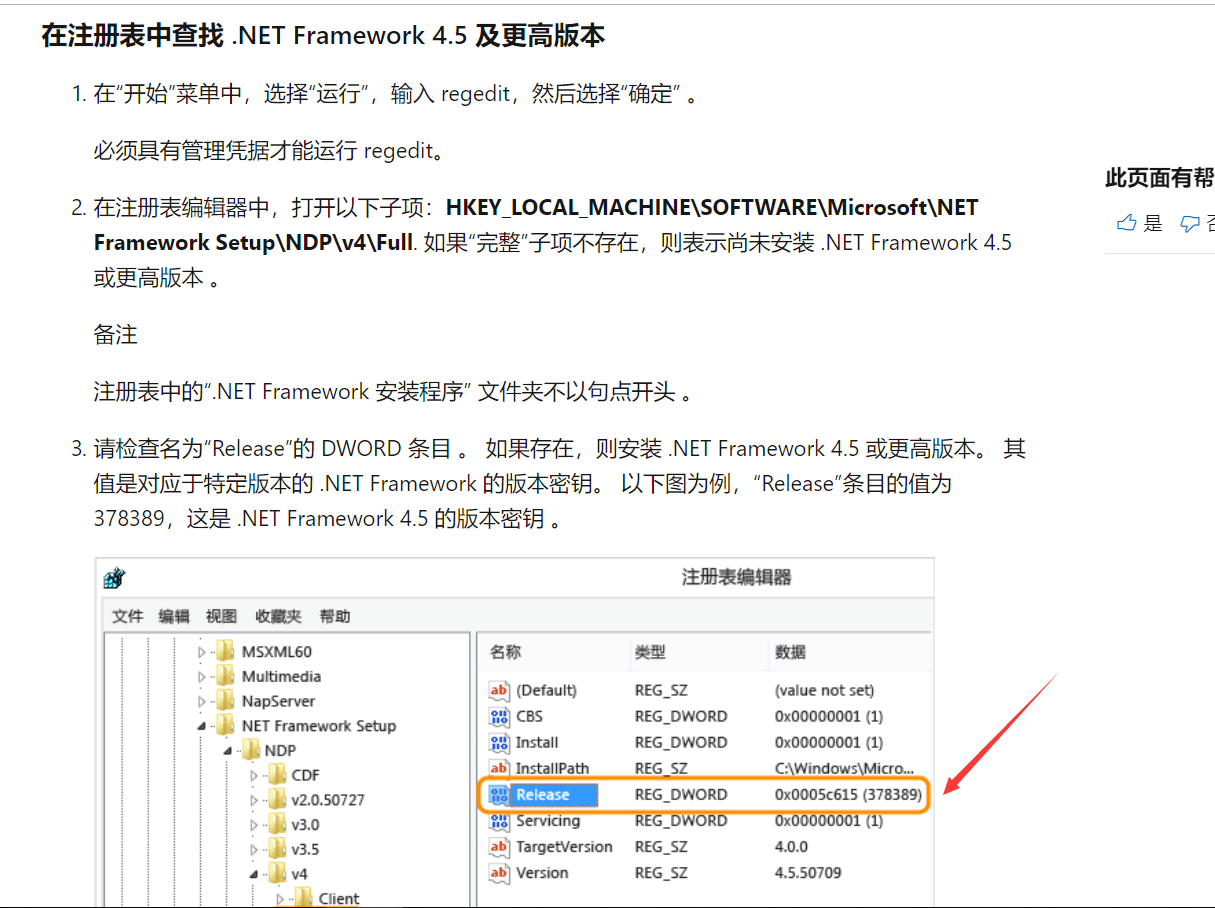Open the 文件 menu
The image size is (1215, 908).
(128, 616)
